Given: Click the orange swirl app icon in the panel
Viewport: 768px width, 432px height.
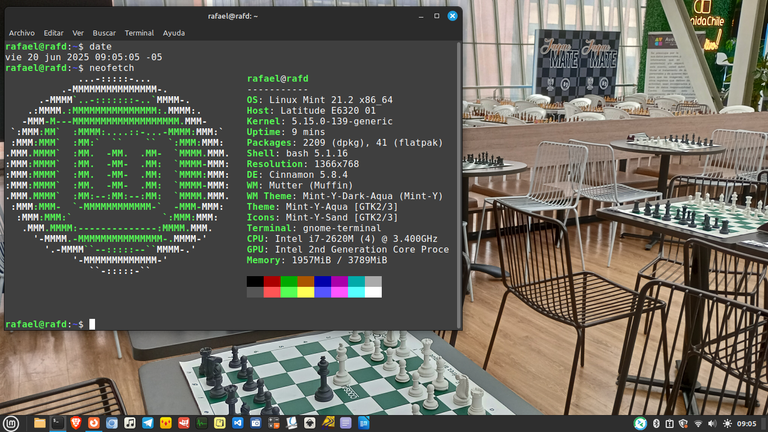Looking at the screenshot, I should point(94,423).
